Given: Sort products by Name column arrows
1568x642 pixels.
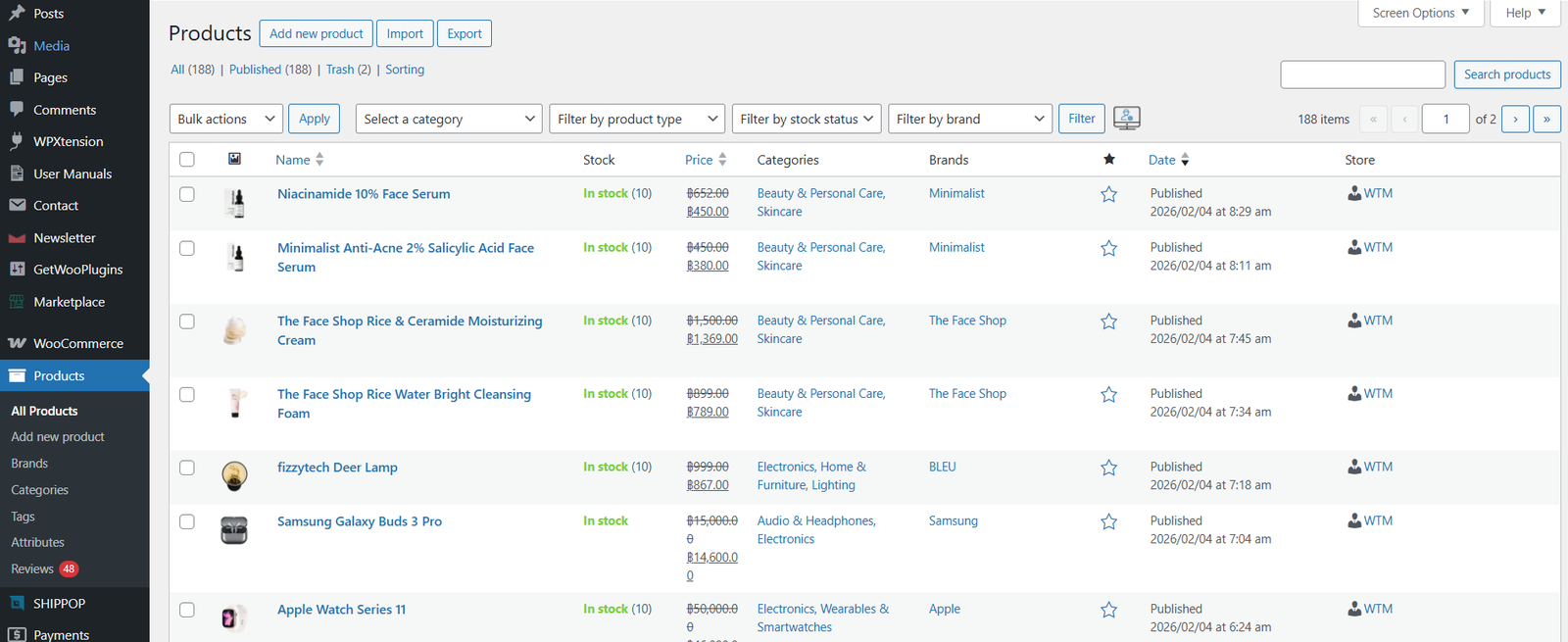Looking at the screenshot, I should [319, 160].
